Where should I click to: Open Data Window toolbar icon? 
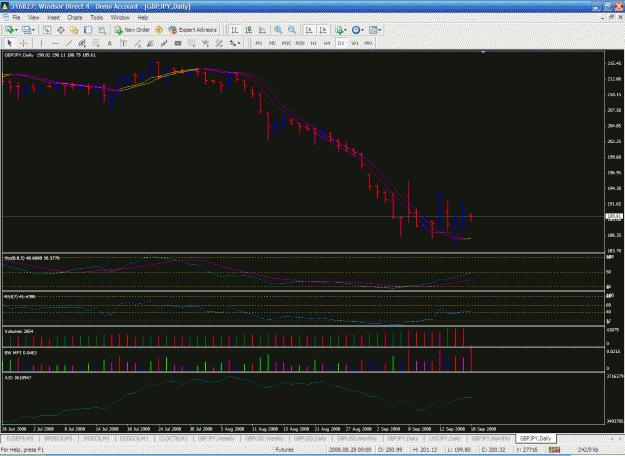point(61,30)
